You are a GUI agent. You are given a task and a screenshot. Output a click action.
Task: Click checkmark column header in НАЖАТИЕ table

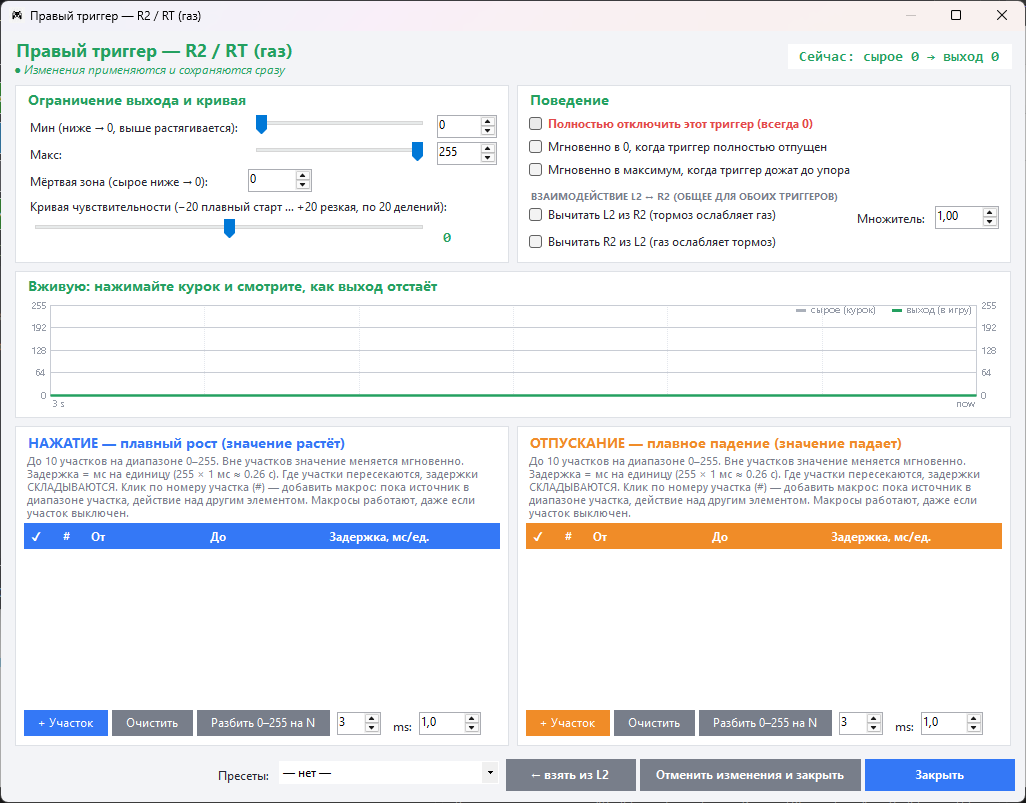point(36,537)
